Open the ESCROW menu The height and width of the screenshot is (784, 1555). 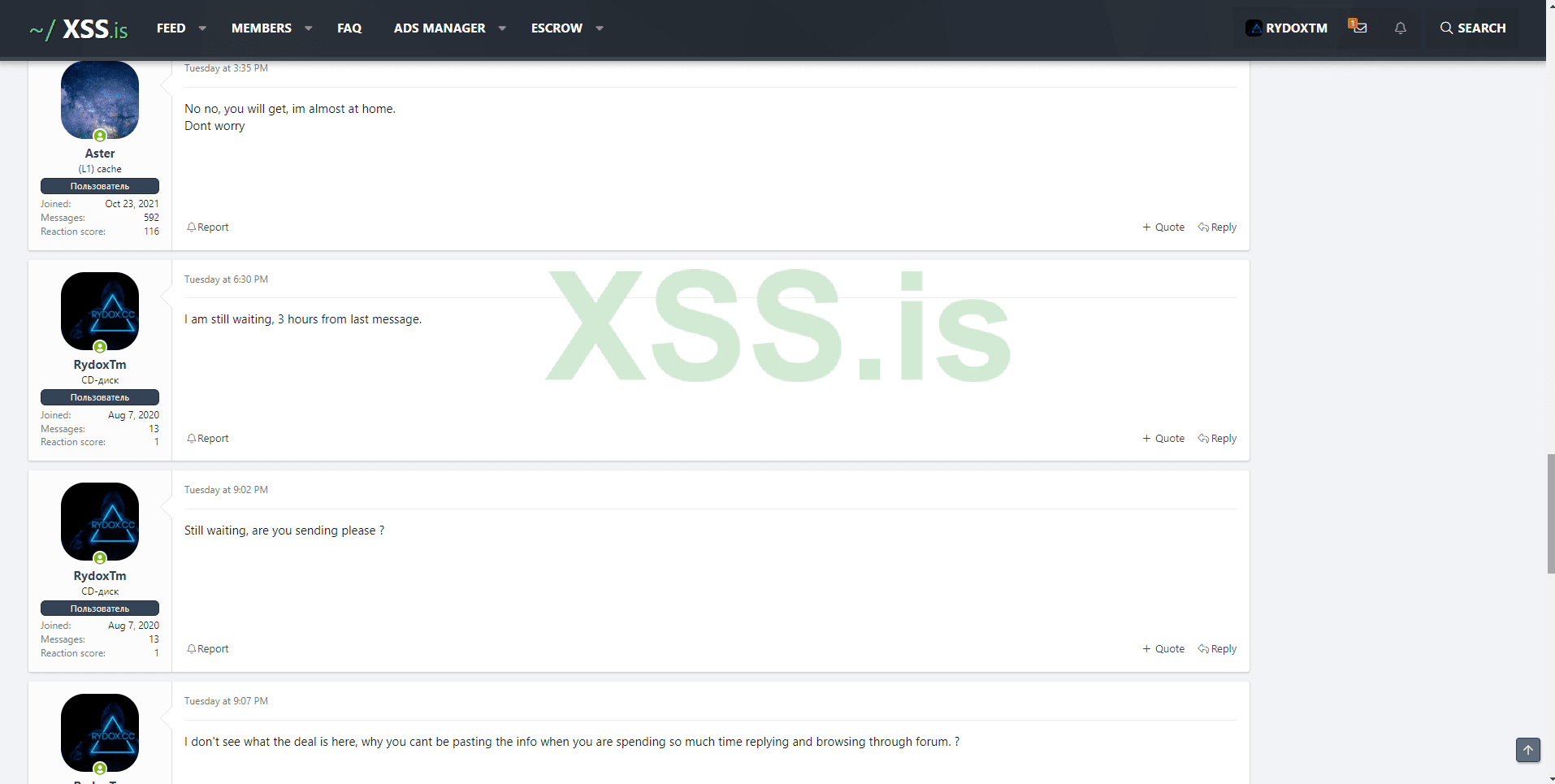click(x=557, y=28)
